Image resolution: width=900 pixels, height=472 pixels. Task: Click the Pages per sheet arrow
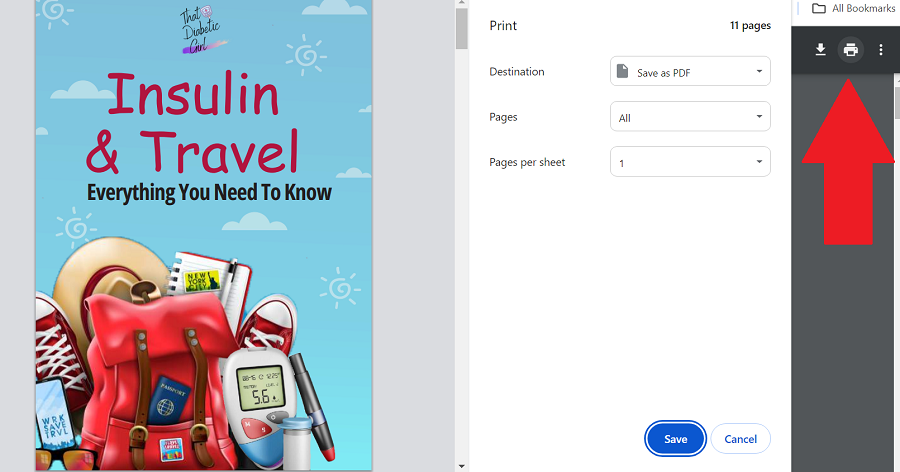pos(759,162)
